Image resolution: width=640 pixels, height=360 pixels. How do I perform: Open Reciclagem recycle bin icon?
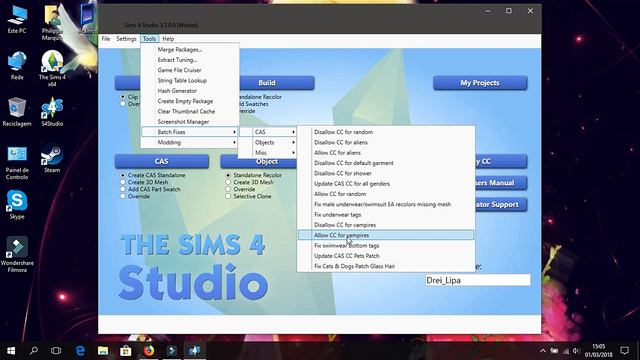(17, 112)
